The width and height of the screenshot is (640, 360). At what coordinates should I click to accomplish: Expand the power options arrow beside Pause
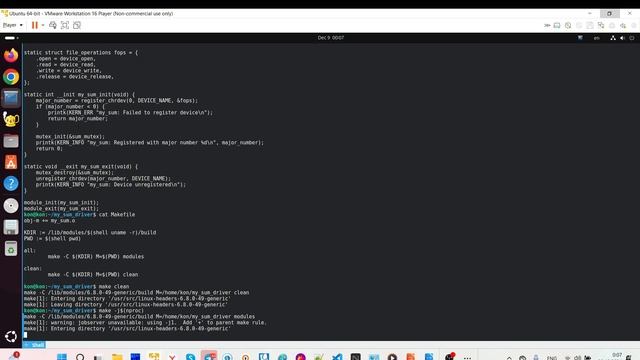pos(43,25)
